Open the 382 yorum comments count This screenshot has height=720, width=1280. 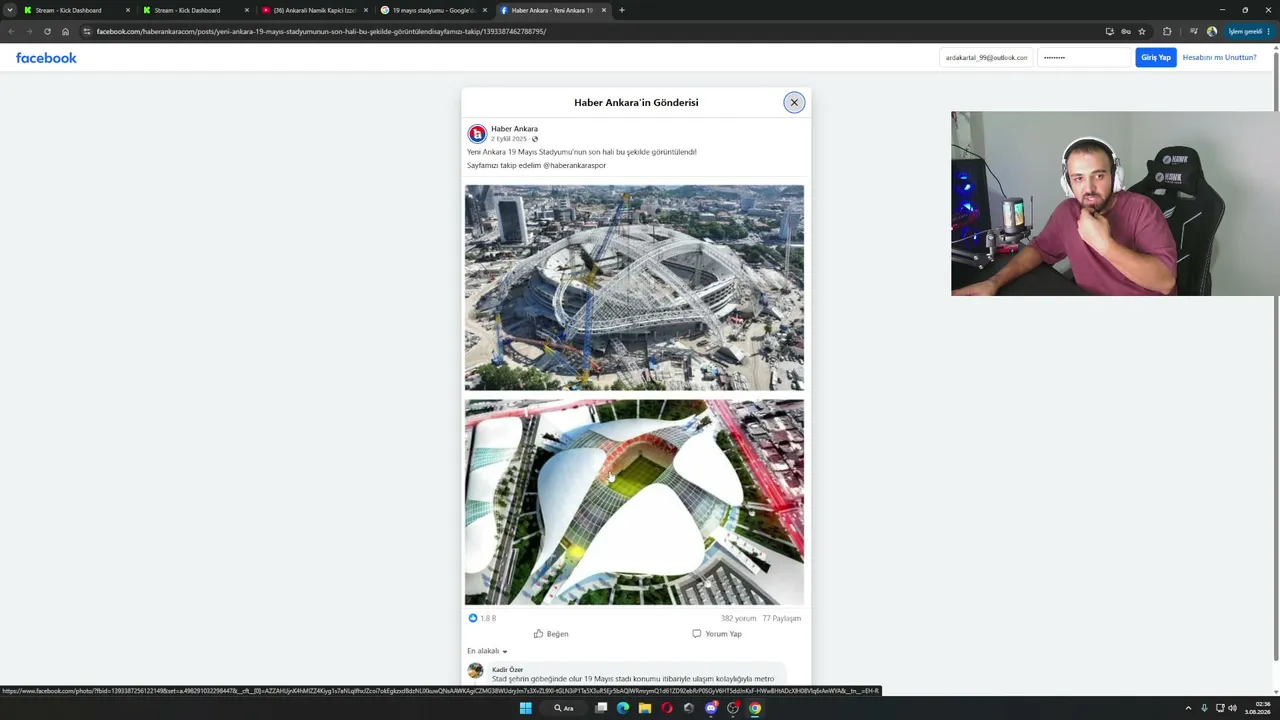pos(739,618)
